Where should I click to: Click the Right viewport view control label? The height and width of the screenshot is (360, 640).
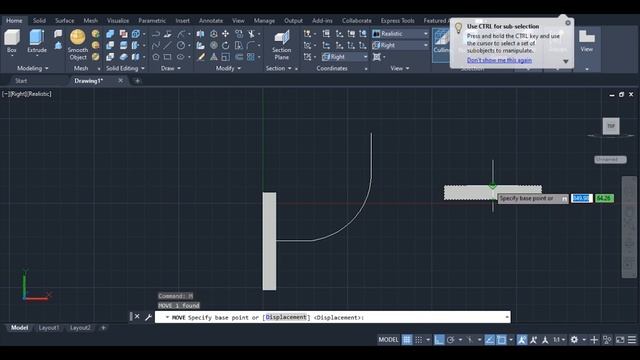[18, 94]
